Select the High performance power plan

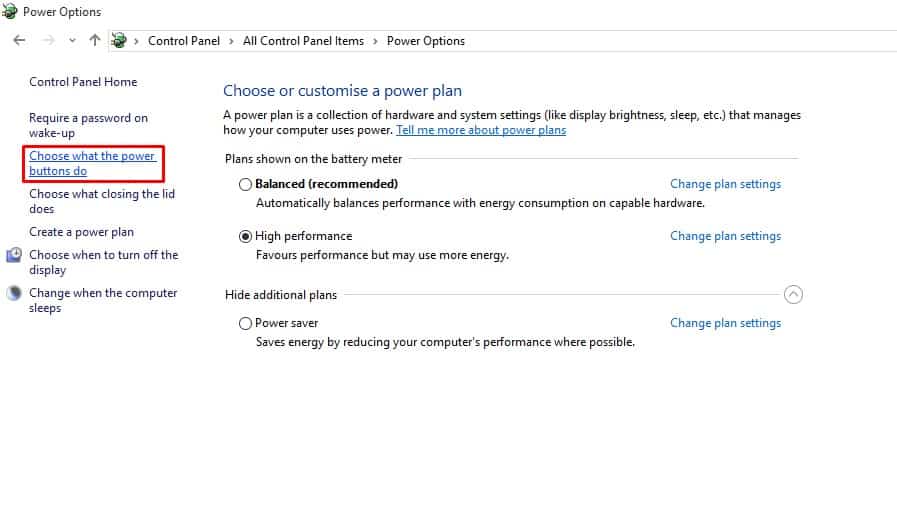pos(246,236)
